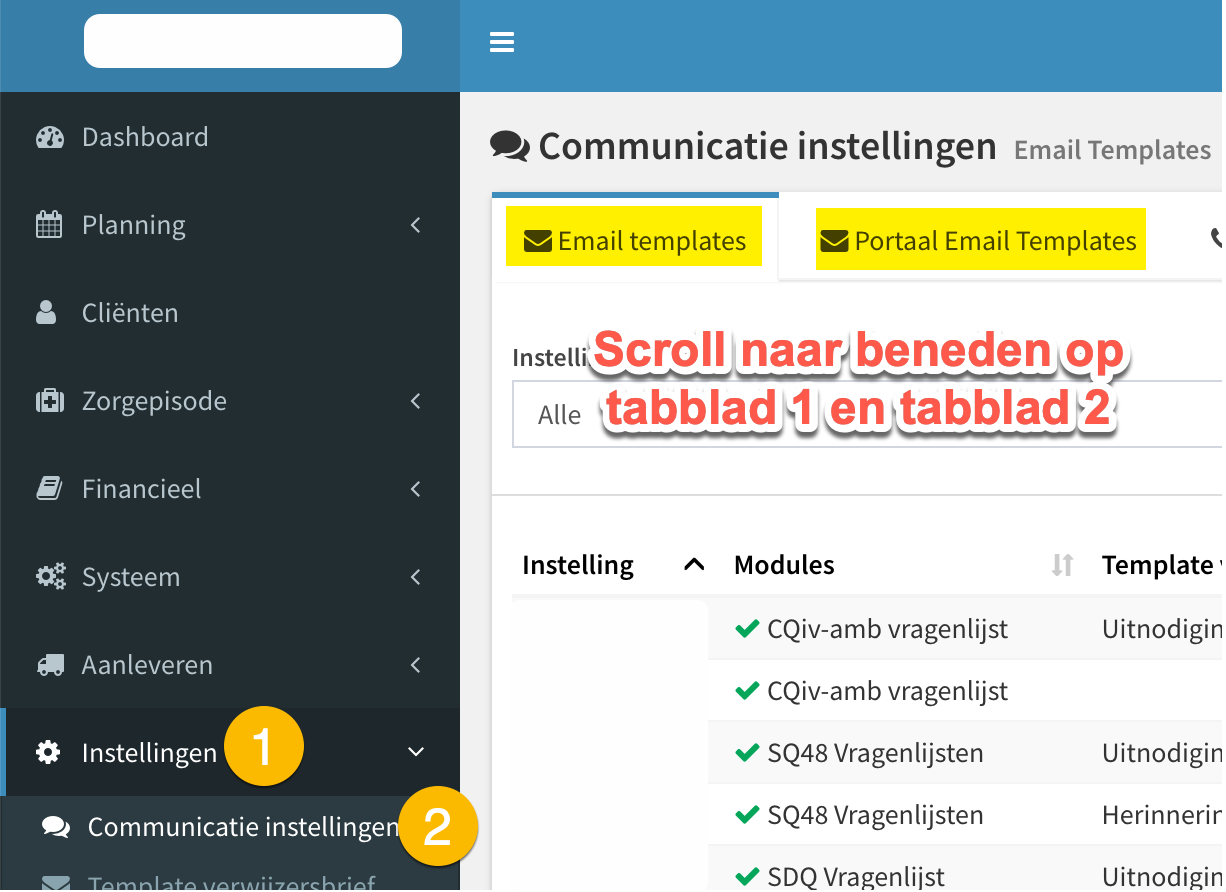The height and width of the screenshot is (892, 1226).
Task: Click the Systeem gears icon
Action: pyautogui.click(x=51, y=577)
